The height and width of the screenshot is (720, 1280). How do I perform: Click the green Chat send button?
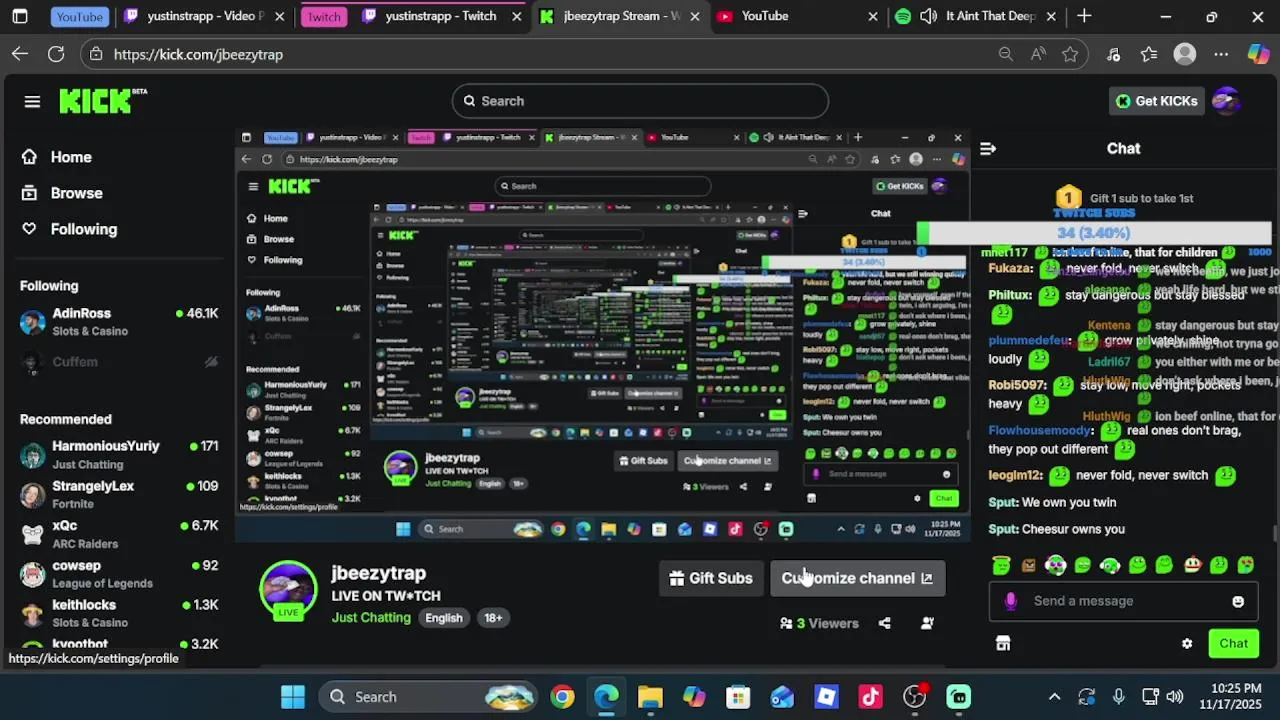[x=1233, y=644]
